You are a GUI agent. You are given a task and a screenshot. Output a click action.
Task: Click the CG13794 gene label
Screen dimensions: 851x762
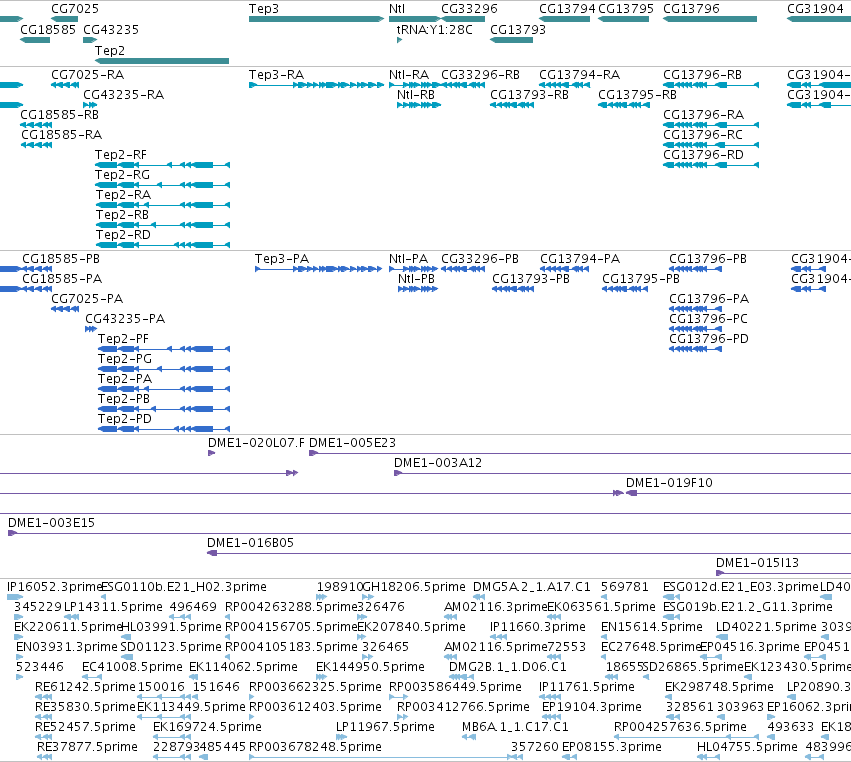point(567,9)
